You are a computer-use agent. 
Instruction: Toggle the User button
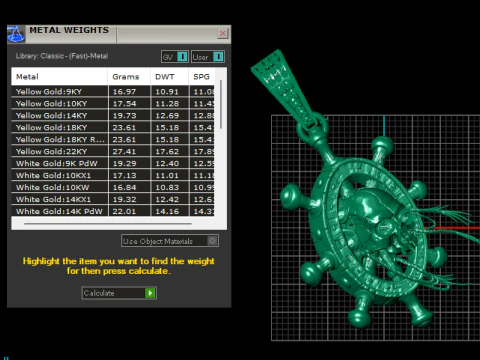[x=208, y=57]
